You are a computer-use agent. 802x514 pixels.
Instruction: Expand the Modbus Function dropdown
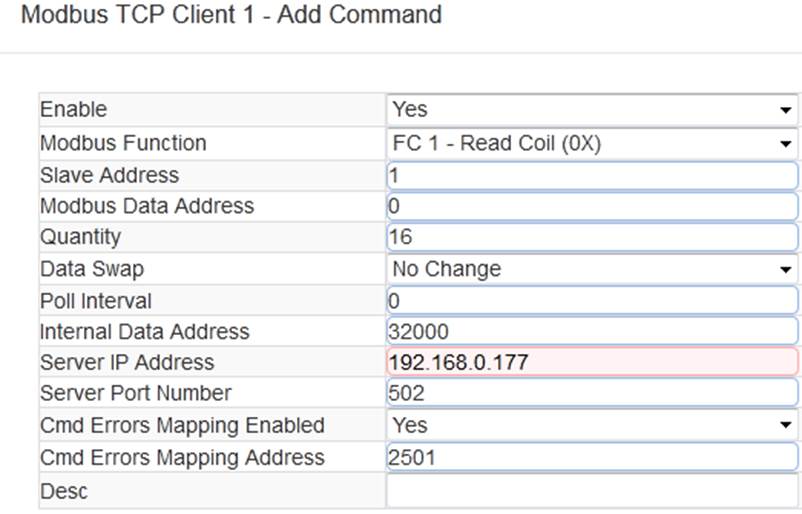[592, 143]
